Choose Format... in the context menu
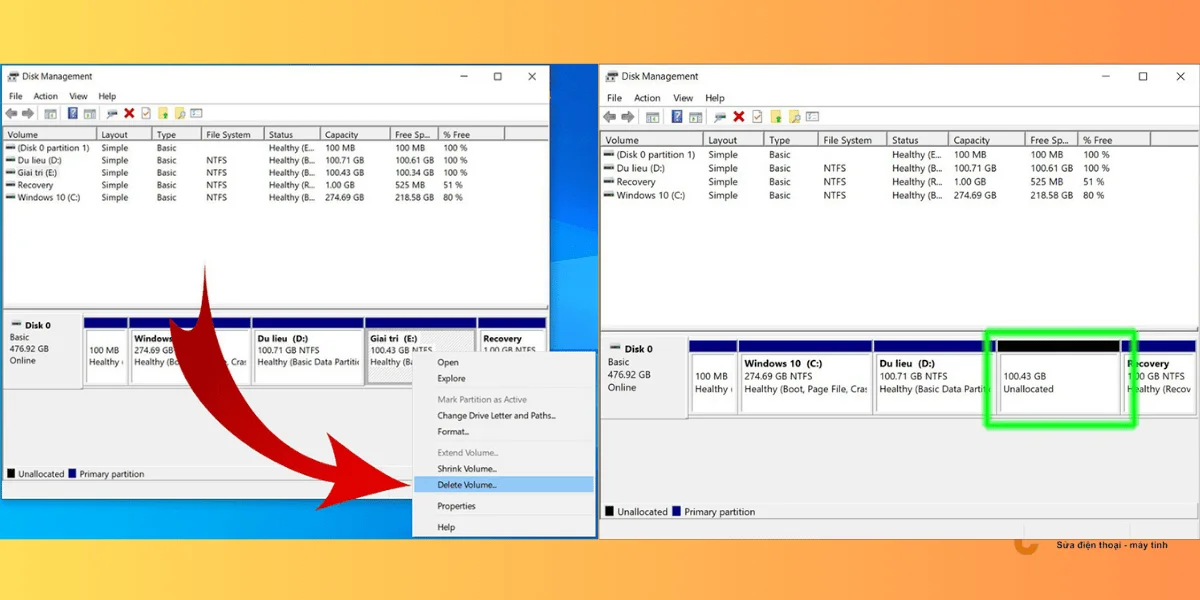The image size is (1200, 600). 453,432
